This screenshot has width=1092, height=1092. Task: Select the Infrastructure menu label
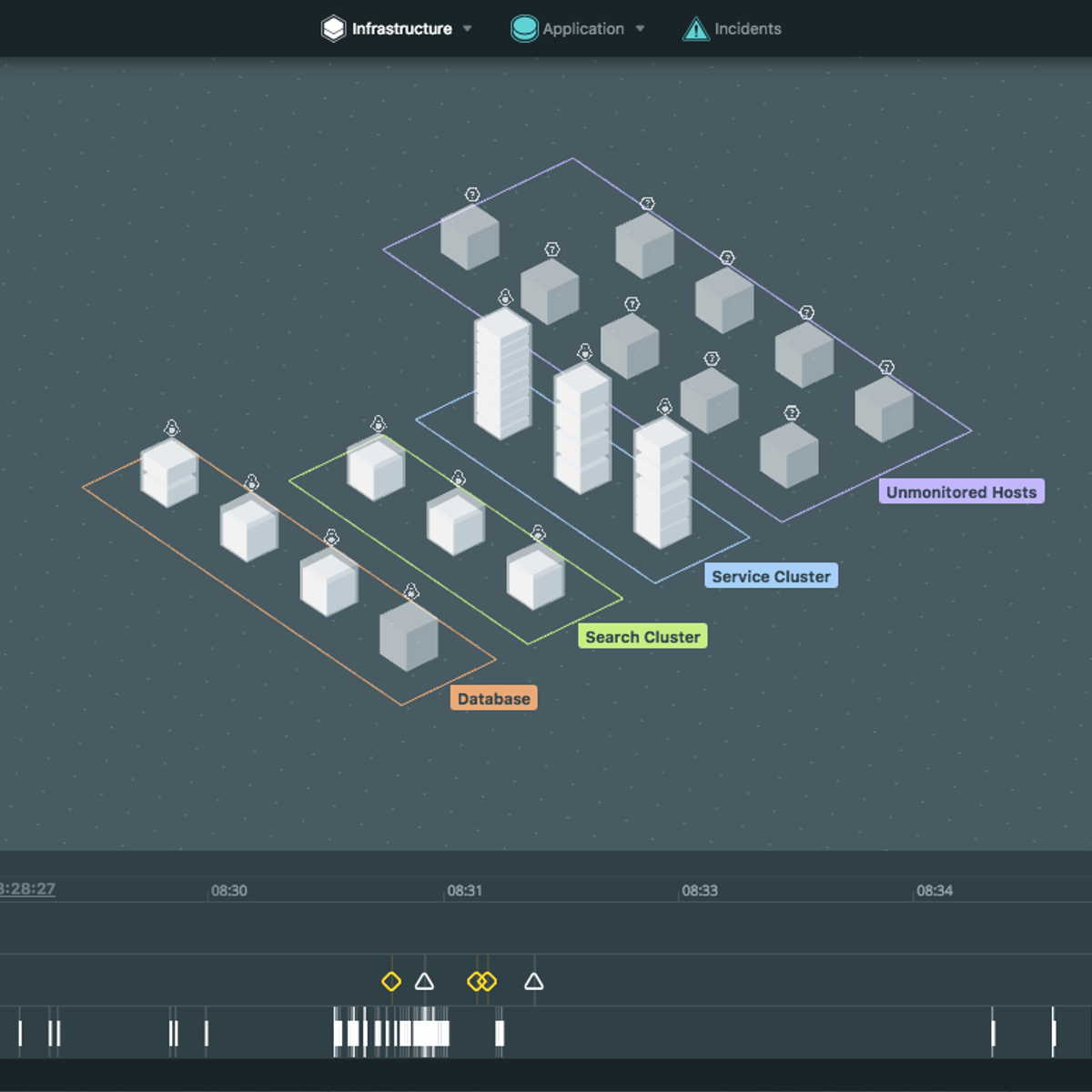[x=401, y=29]
